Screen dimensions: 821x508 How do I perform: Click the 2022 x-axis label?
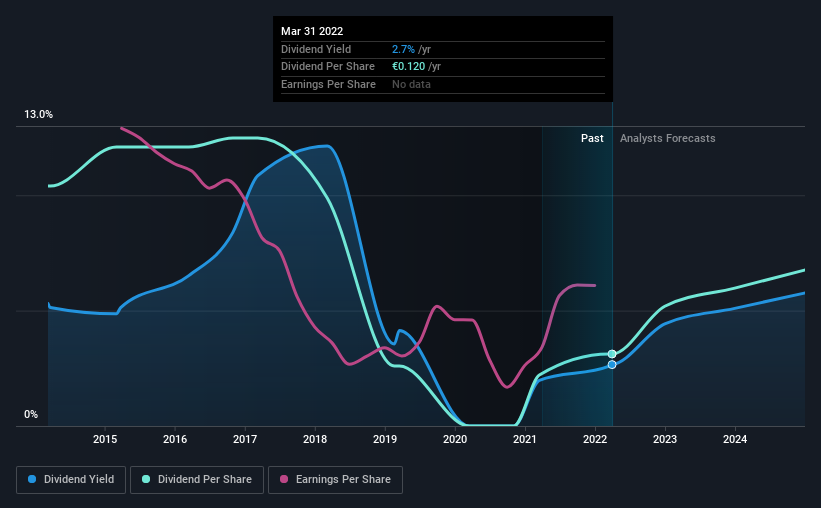tap(595, 439)
